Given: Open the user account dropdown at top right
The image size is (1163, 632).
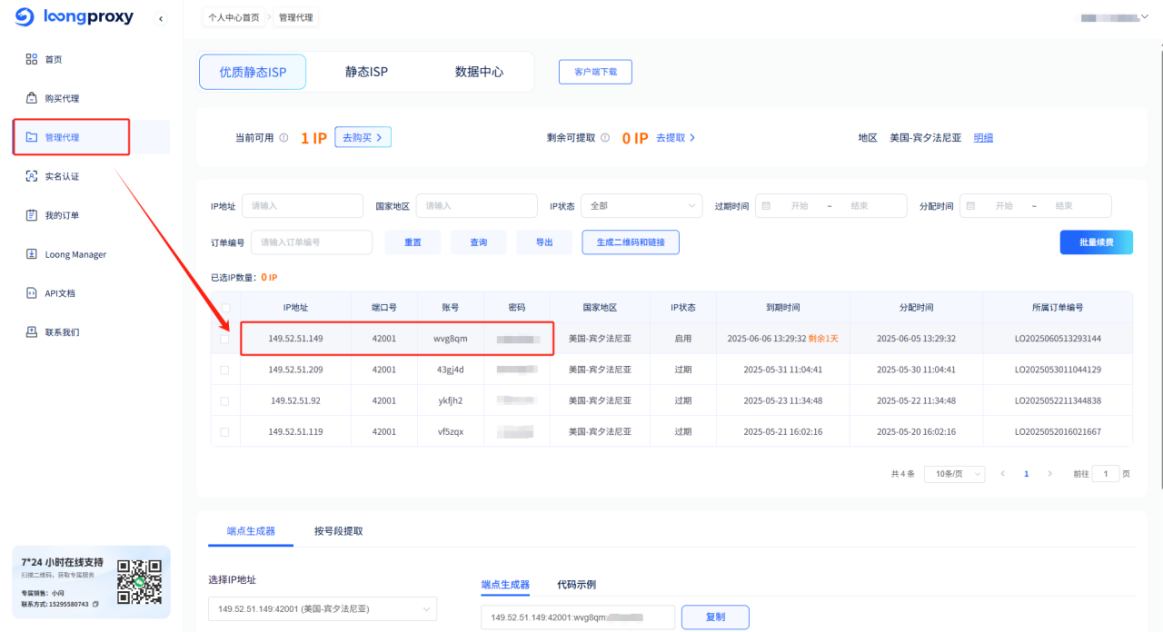Looking at the screenshot, I should tap(1115, 17).
